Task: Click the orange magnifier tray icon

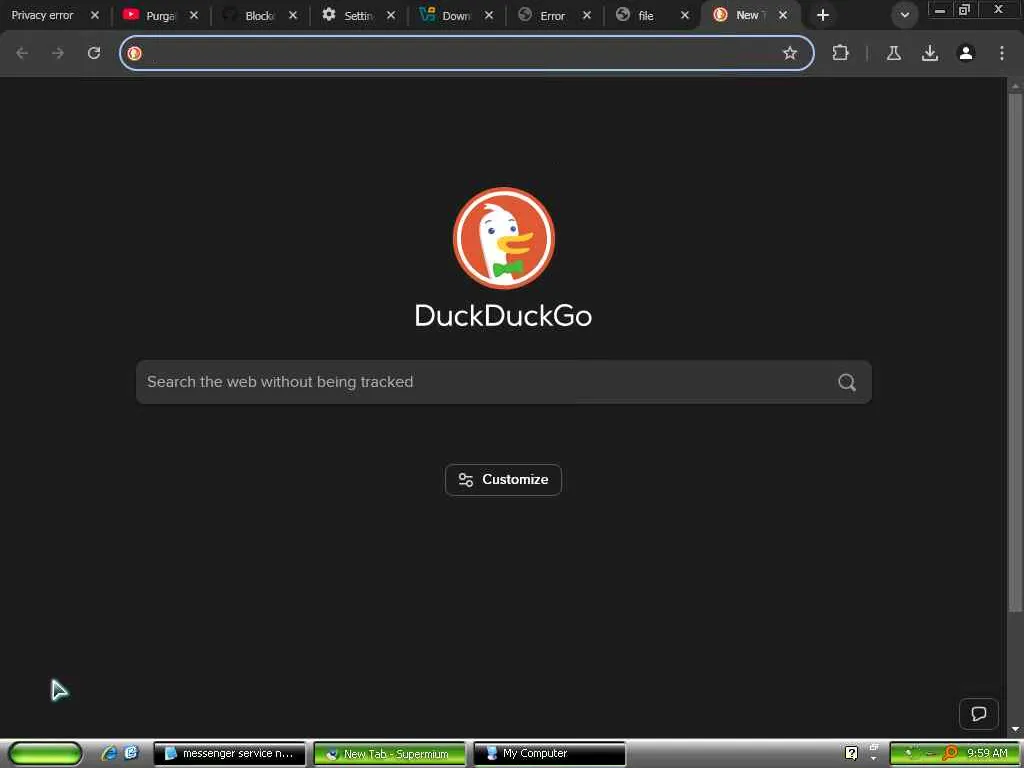Action: click(x=949, y=754)
